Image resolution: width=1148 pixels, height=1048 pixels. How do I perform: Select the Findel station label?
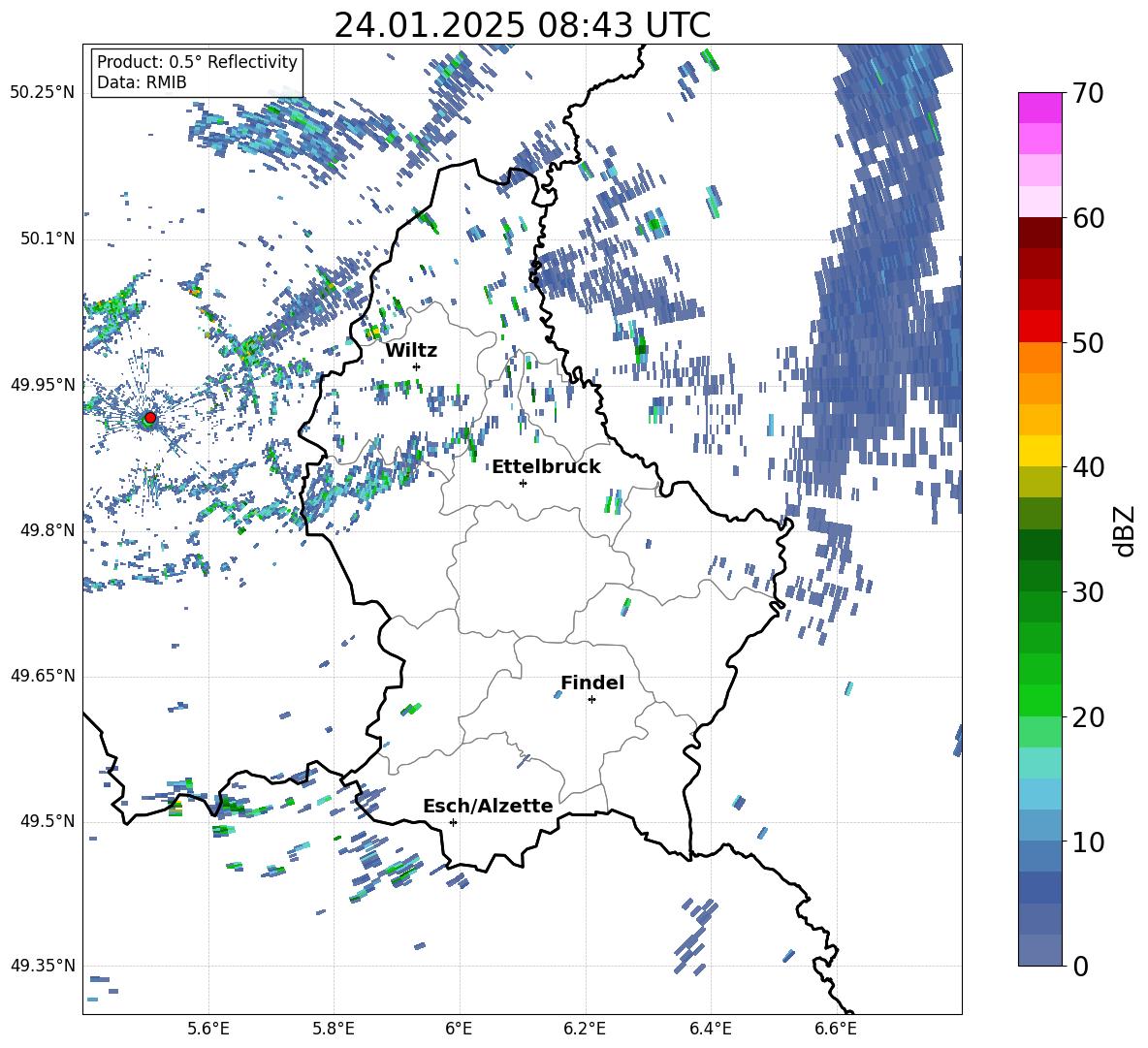(x=592, y=683)
